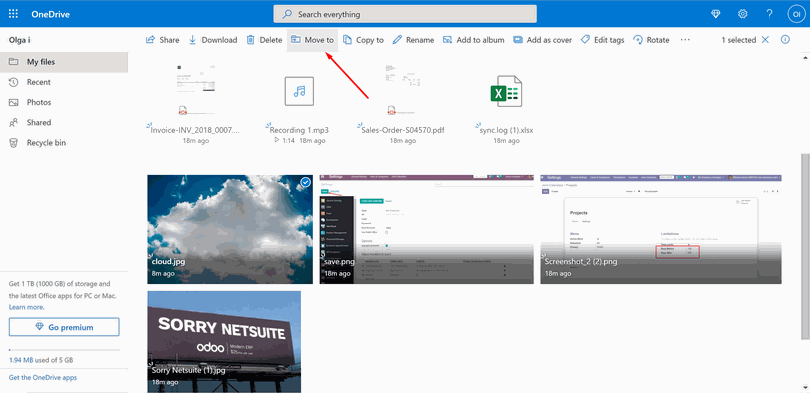Open the Screenshot_2 (2).png thumbnail
Screen dimensions: 810x393
pyautogui.click(x=661, y=229)
